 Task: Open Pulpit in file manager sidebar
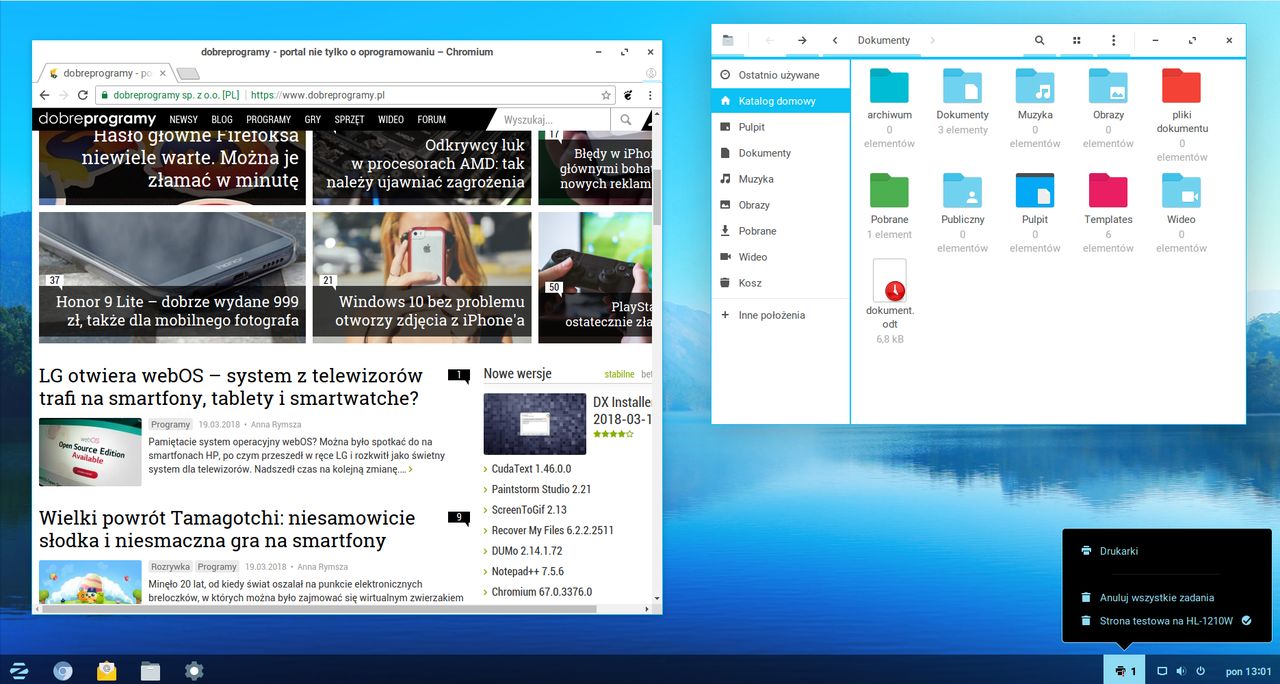coord(780,127)
